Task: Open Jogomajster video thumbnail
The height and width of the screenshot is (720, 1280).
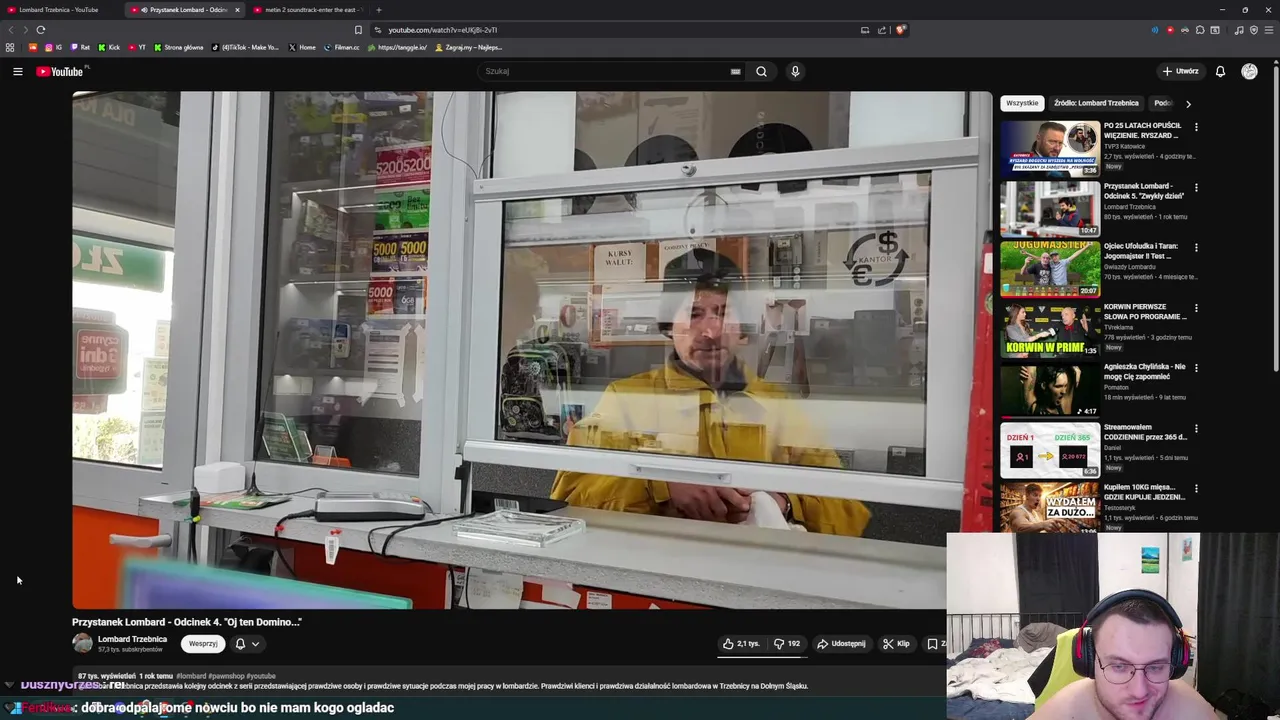Action: click(x=1050, y=268)
